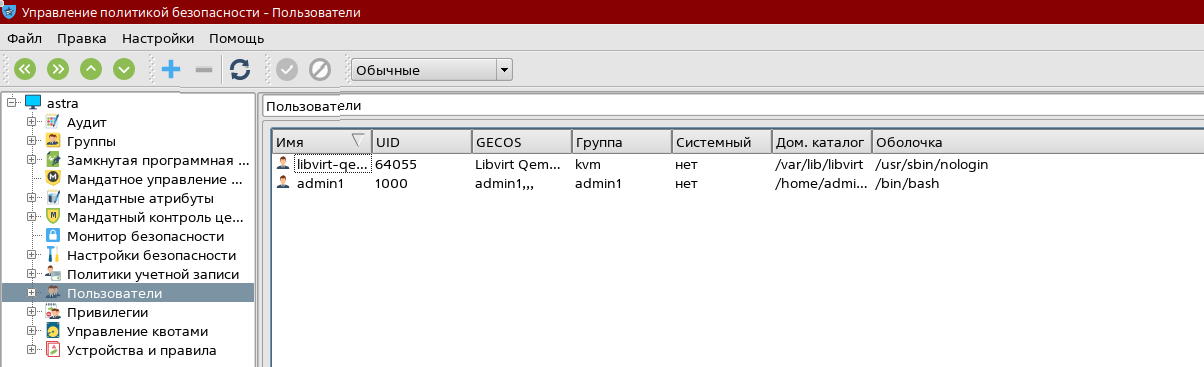Select Монитор безопасности in the tree
This screenshot has height=367, width=1204.
(145, 236)
